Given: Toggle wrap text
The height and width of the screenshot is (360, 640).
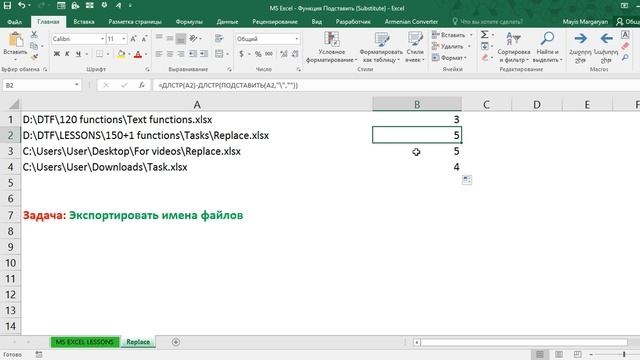Looking at the screenshot, I should [219, 39].
